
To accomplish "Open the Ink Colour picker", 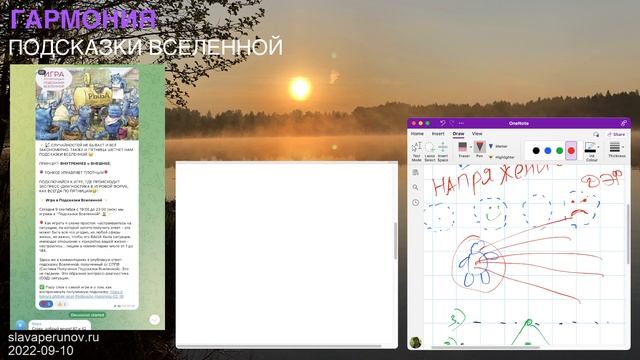I will 591,151.
